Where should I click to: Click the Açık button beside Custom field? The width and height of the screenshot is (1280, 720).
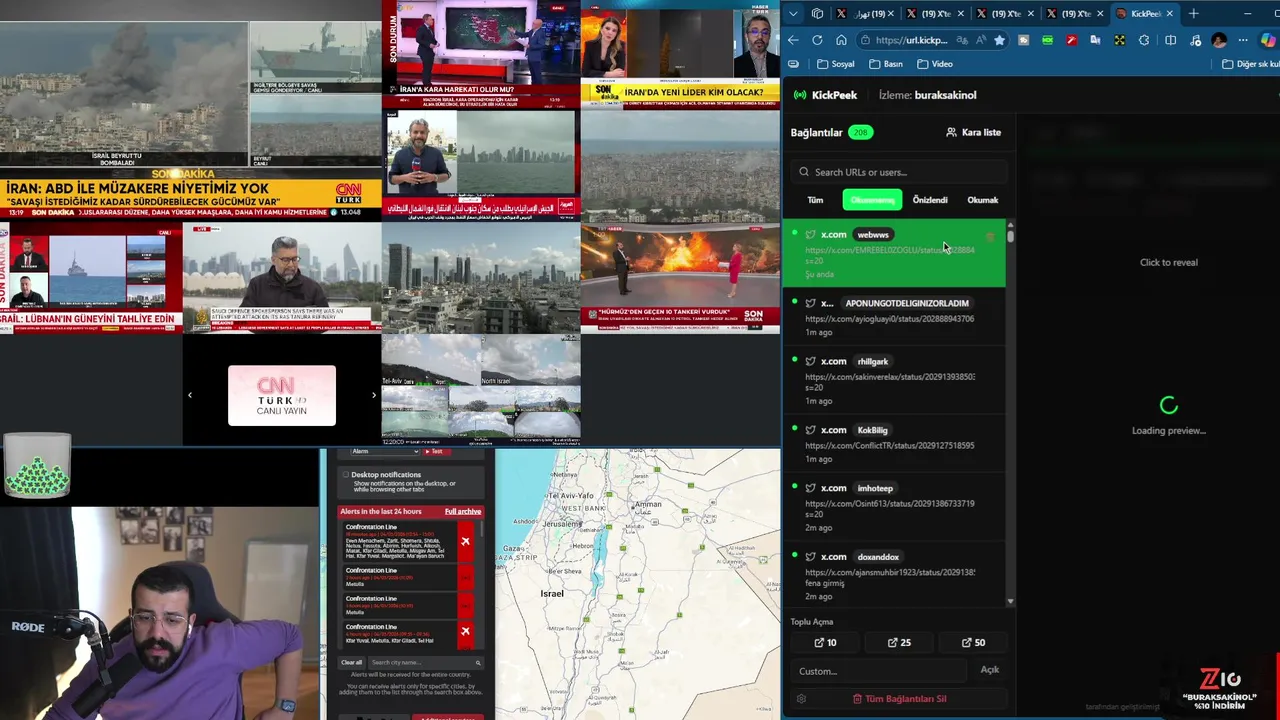click(990, 670)
